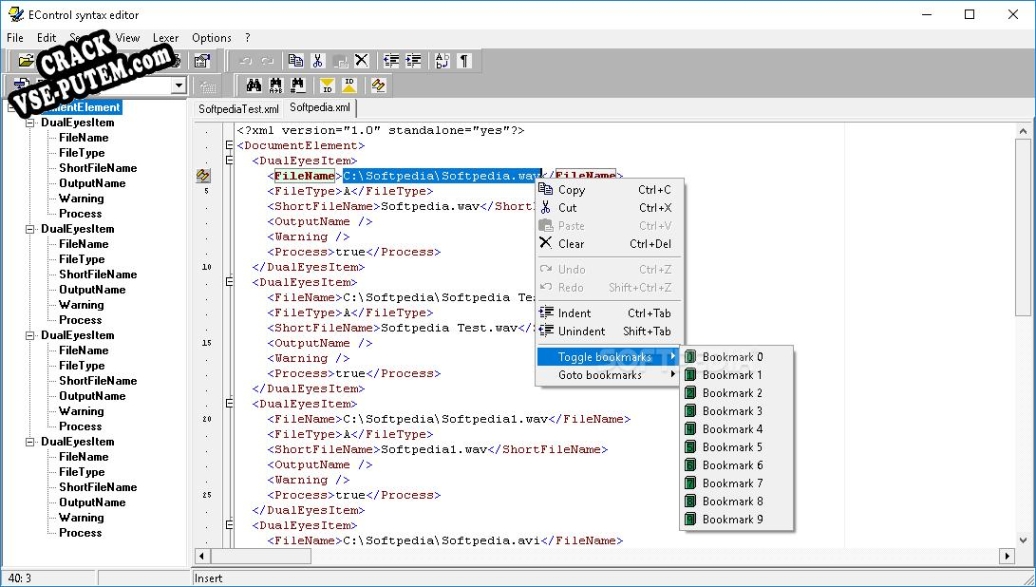The image size is (1036, 587).
Task: Choose Indent from the context menu
Action: 609,313
